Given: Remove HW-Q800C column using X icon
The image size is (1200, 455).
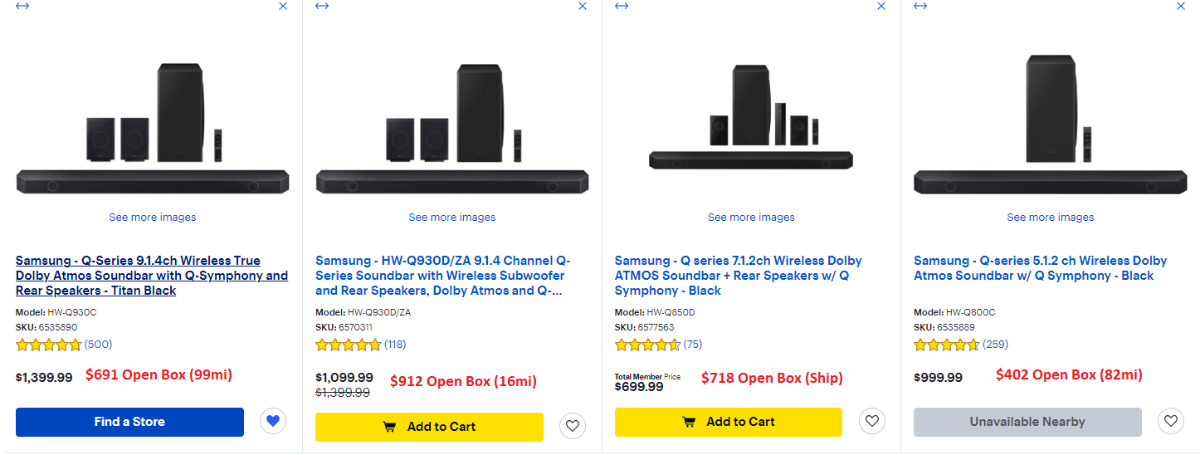Looking at the screenshot, I should click(1181, 6).
